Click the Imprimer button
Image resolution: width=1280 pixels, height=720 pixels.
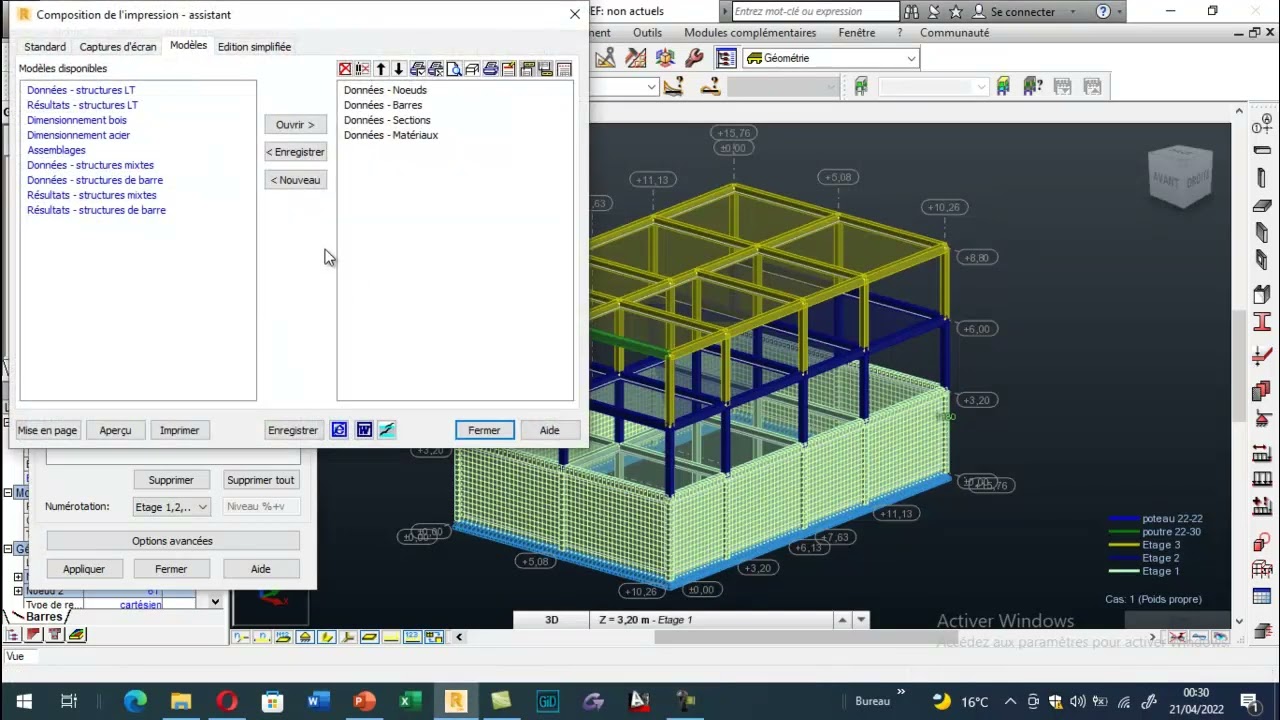[x=179, y=430]
